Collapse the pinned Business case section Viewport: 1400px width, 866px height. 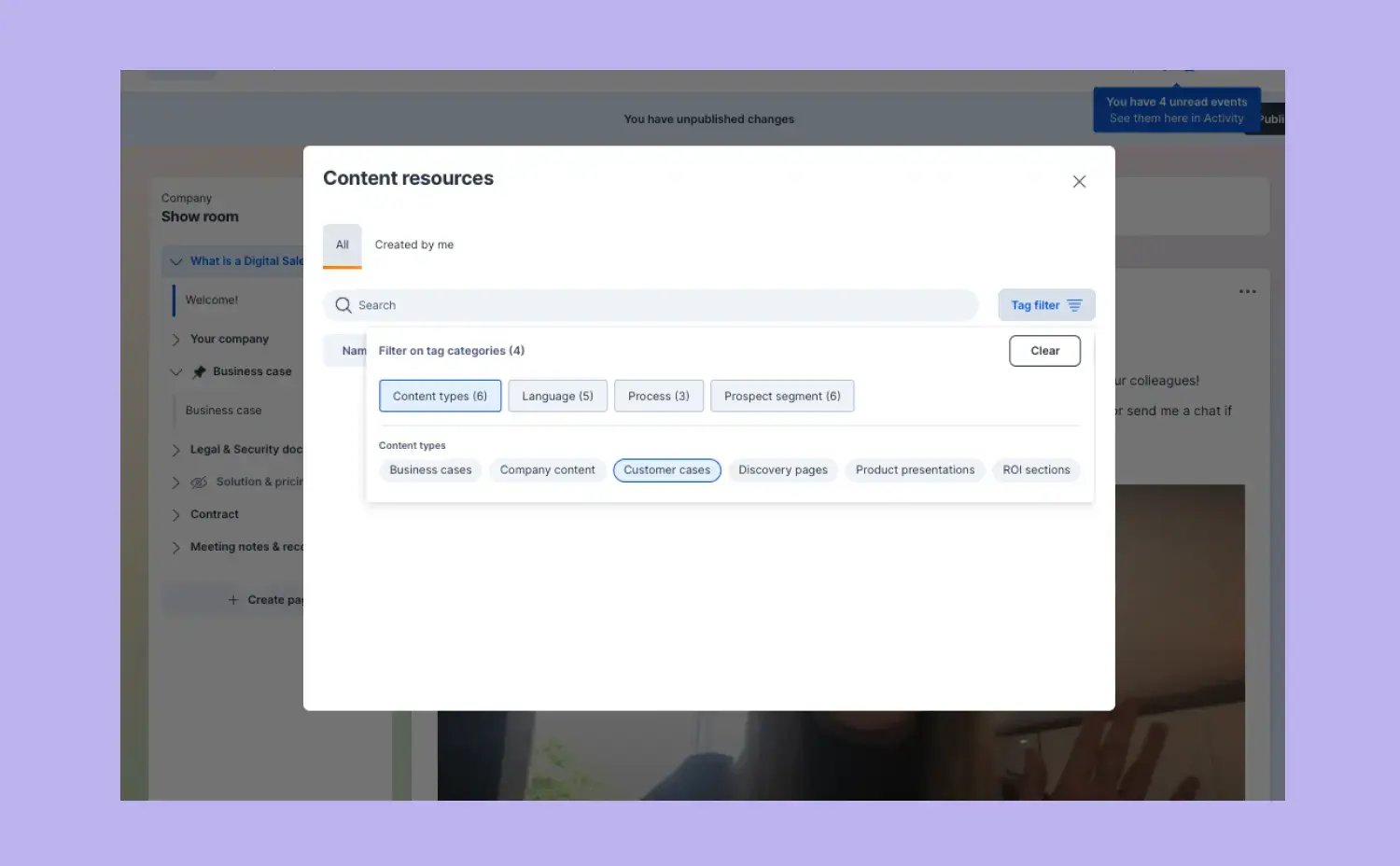coord(175,371)
